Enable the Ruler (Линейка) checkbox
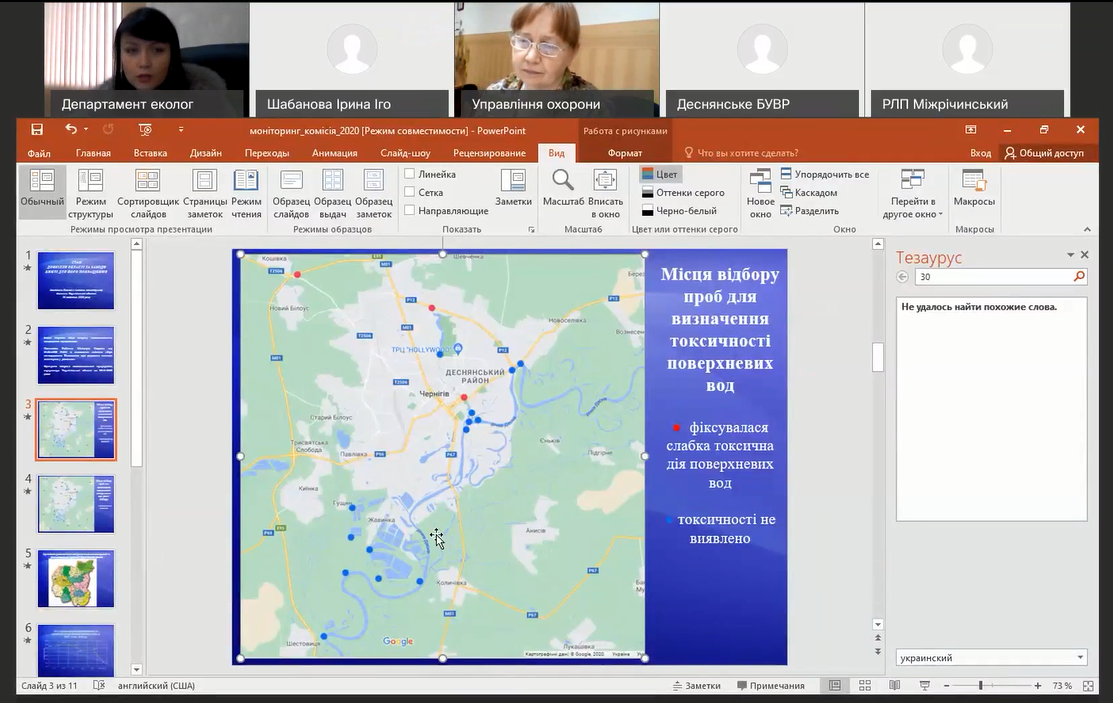 click(x=410, y=174)
